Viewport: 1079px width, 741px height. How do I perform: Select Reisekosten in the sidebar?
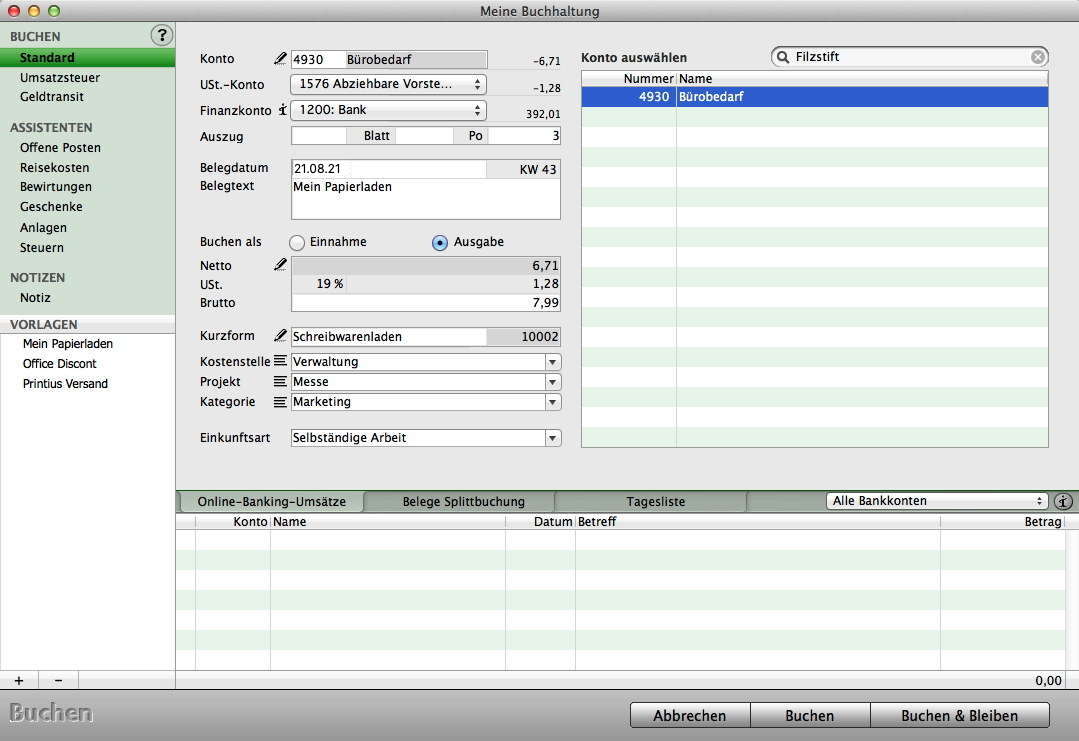pos(55,167)
